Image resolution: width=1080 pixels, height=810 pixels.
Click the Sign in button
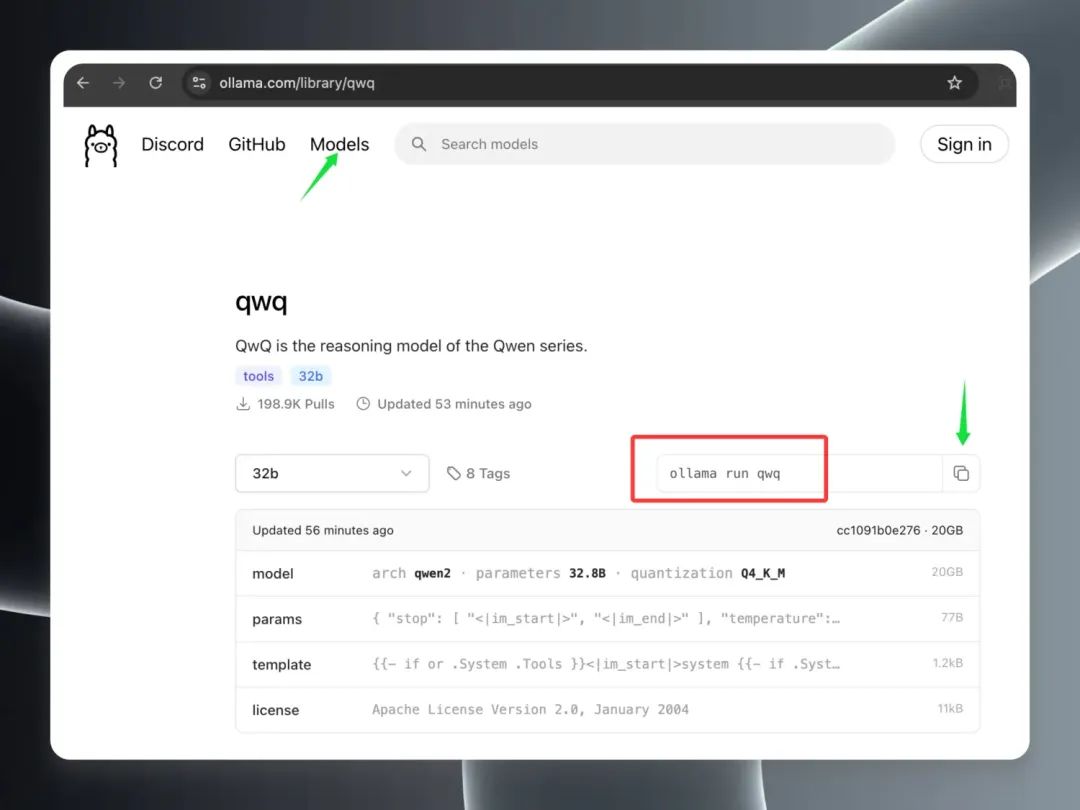964,144
